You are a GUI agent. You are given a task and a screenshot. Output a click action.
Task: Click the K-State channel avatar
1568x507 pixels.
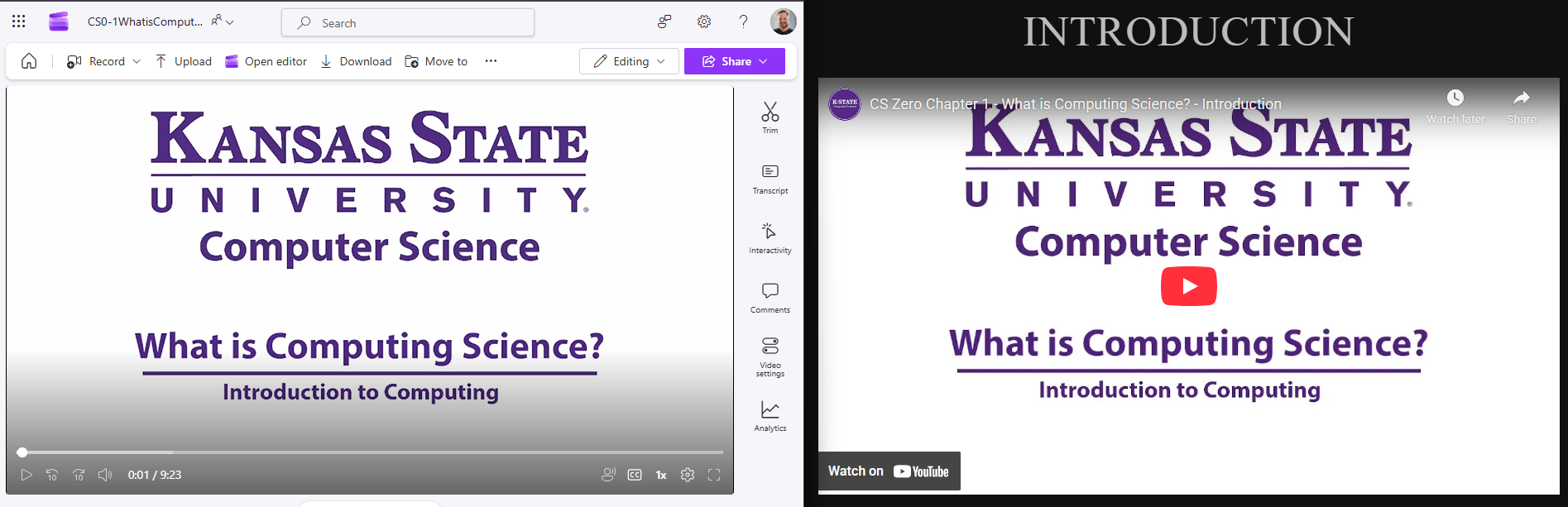pos(845,104)
